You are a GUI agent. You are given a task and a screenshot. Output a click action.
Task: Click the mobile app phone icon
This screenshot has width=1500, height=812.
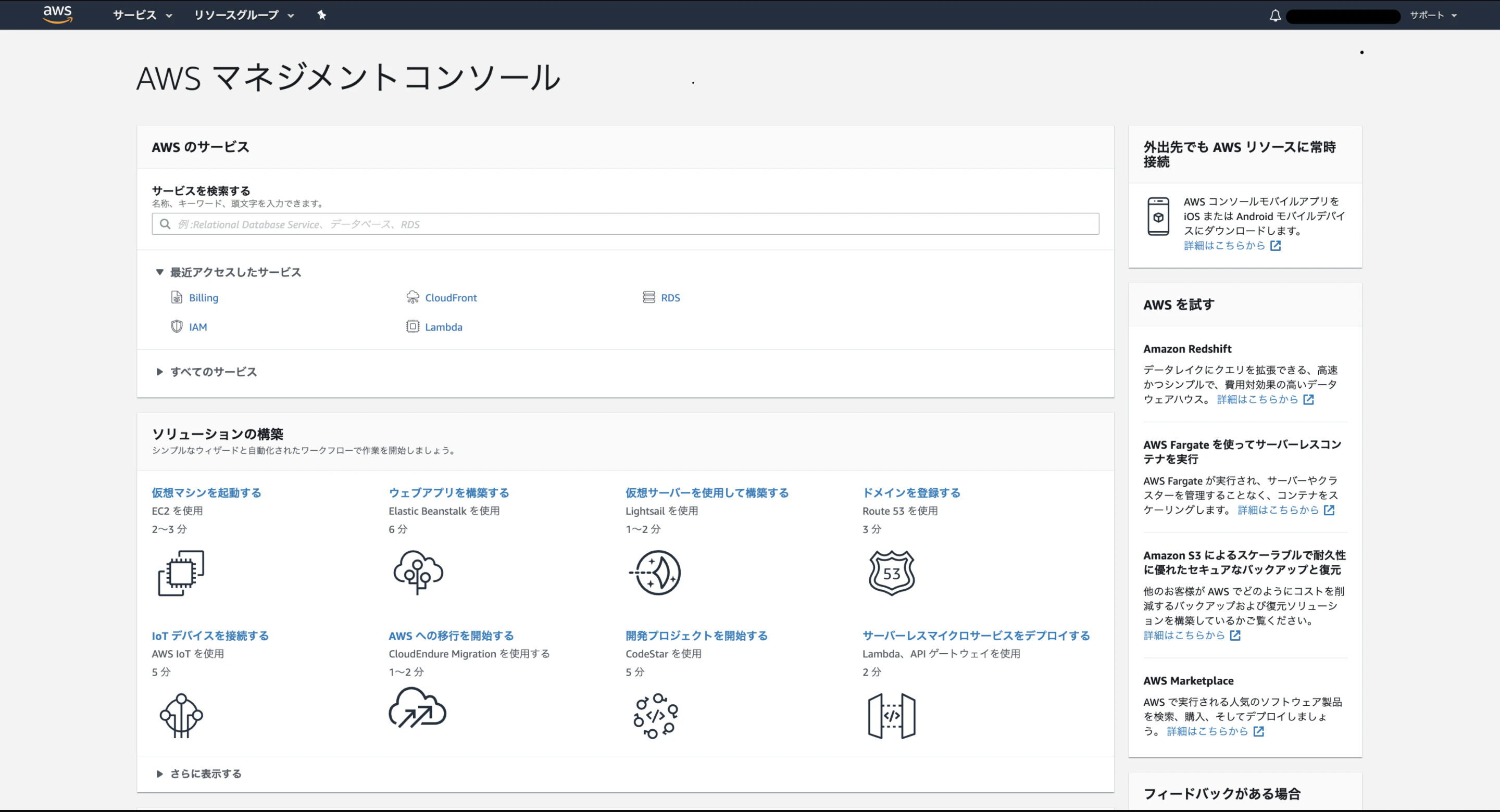pyautogui.click(x=1158, y=217)
